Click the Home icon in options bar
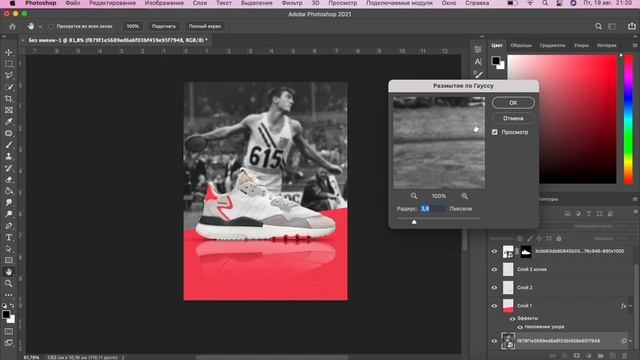Image resolution: width=640 pixels, height=360 pixels. [12, 27]
